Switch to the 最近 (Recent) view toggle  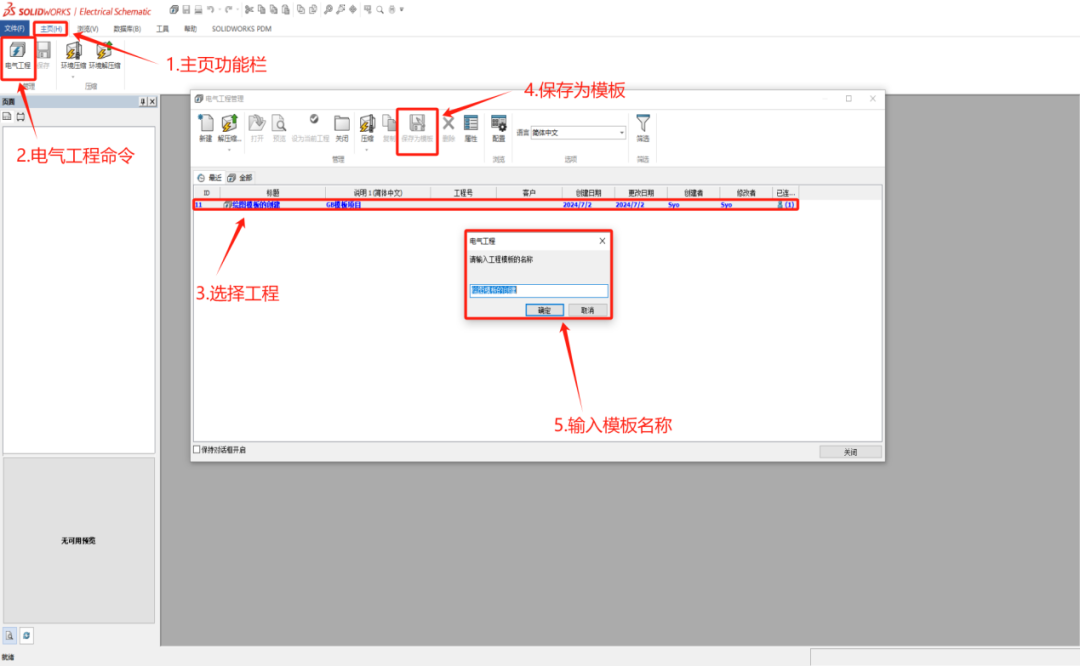tap(208, 178)
